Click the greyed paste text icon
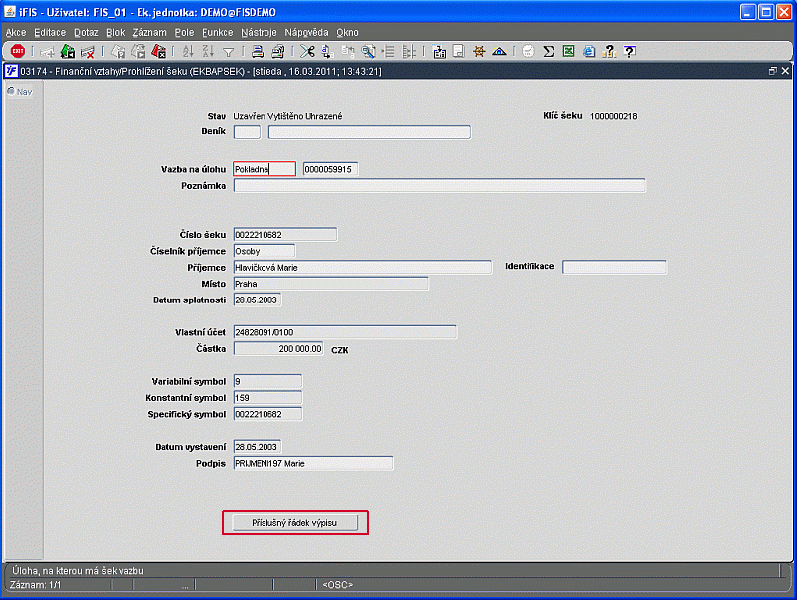Viewport: 797px width, 600px height. point(348,51)
